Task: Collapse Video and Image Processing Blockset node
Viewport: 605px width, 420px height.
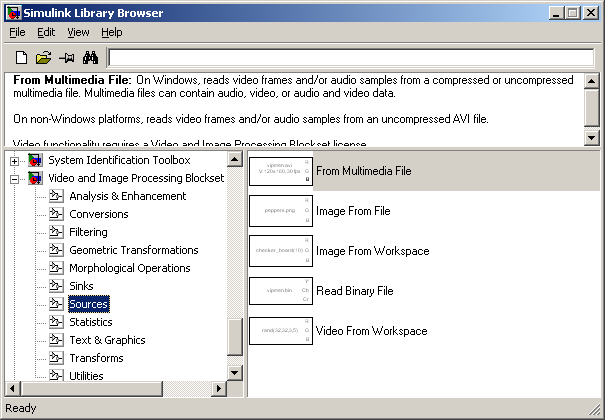Action: [14, 179]
